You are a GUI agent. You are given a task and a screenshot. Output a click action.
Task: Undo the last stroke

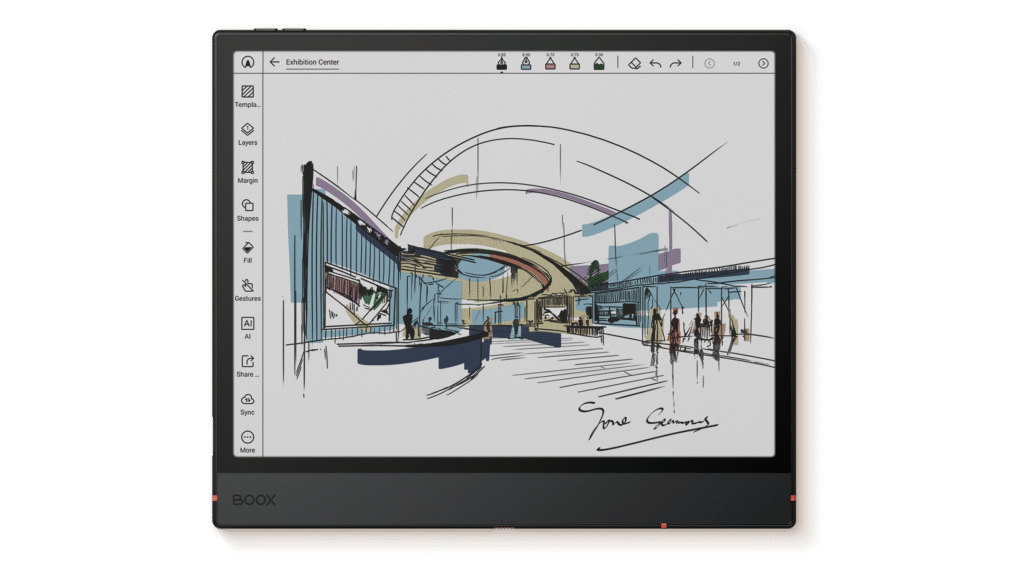(x=656, y=63)
